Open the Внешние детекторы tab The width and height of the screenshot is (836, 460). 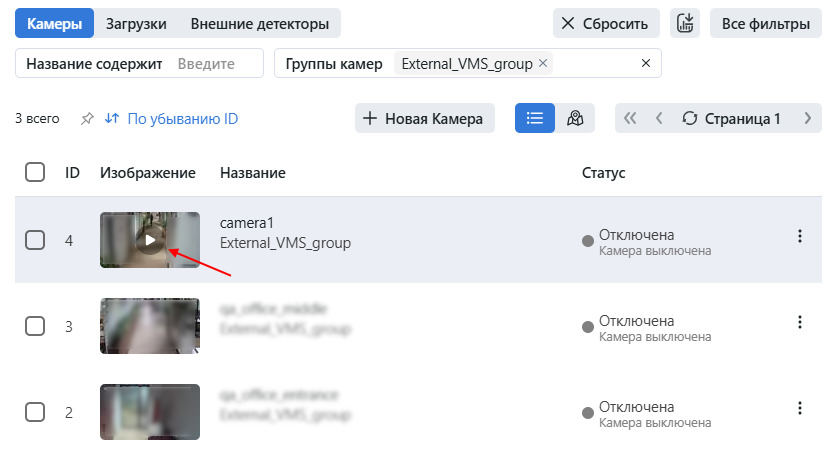(258, 23)
